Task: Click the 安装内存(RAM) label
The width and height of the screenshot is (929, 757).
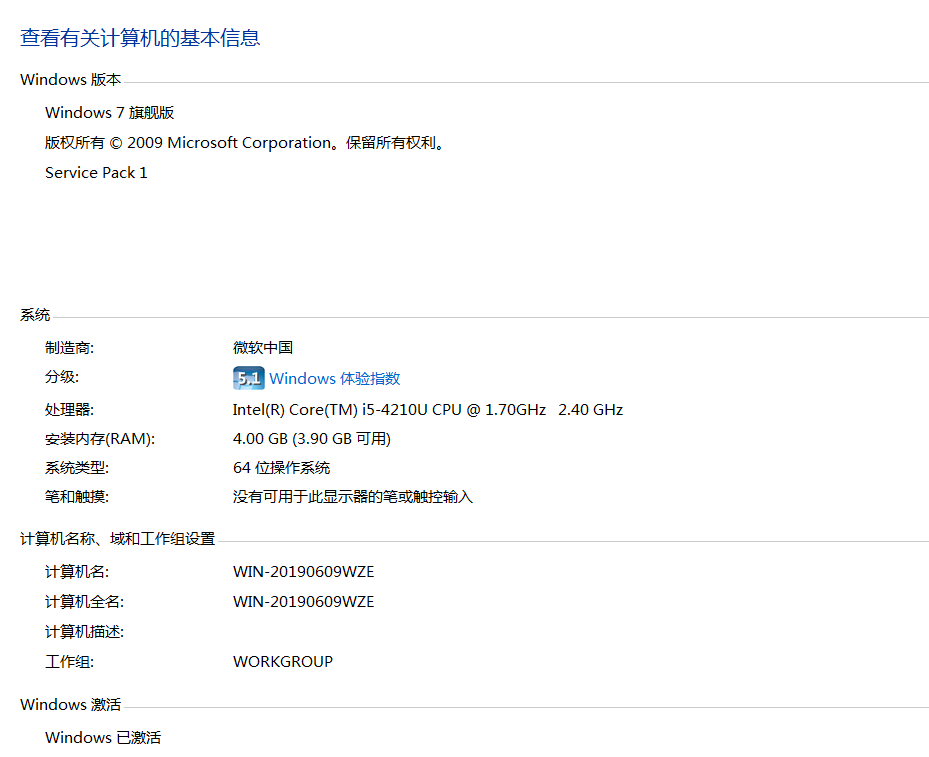Action: (x=100, y=439)
